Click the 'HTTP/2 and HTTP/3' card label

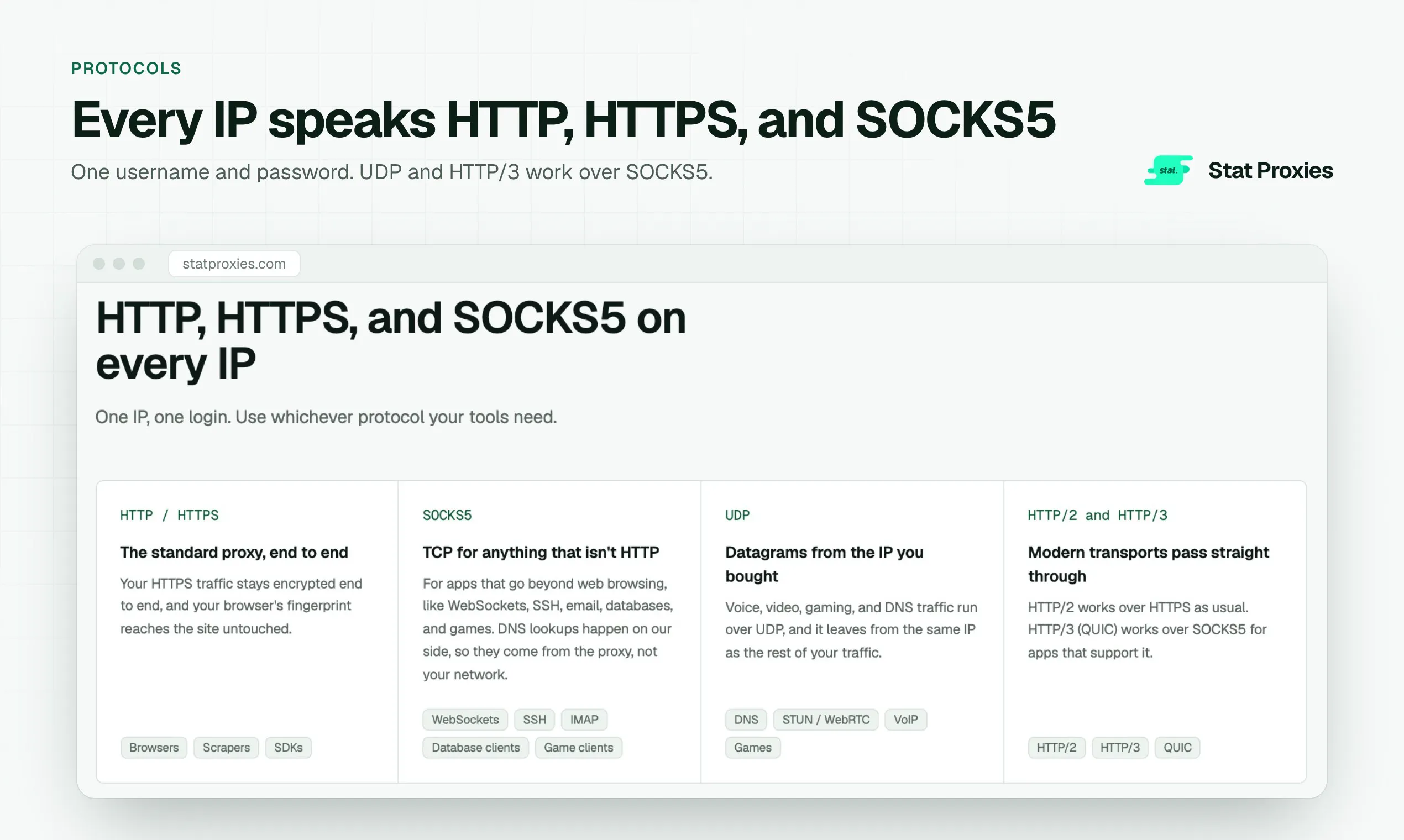[1097, 515]
